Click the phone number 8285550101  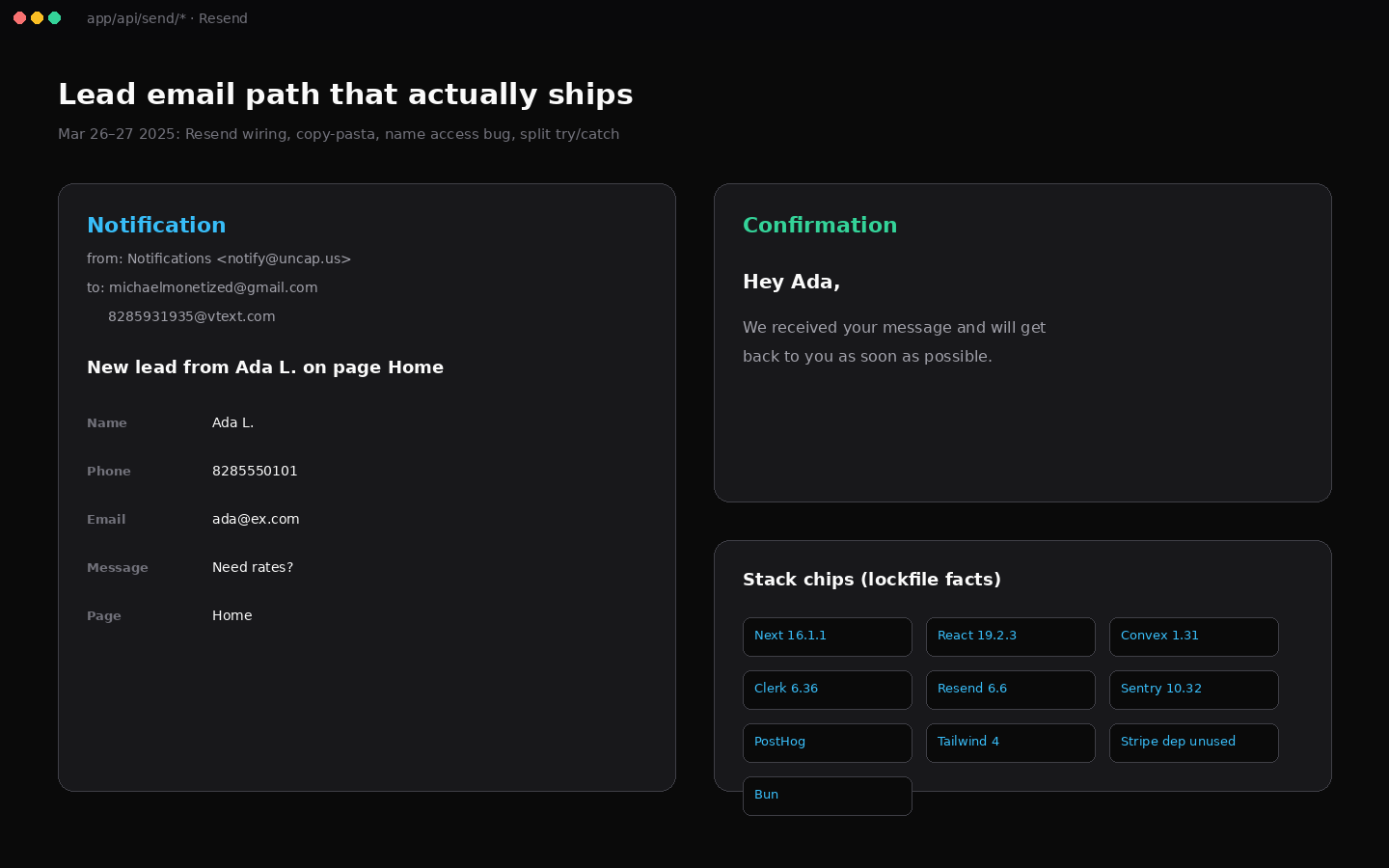pos(255,471)
